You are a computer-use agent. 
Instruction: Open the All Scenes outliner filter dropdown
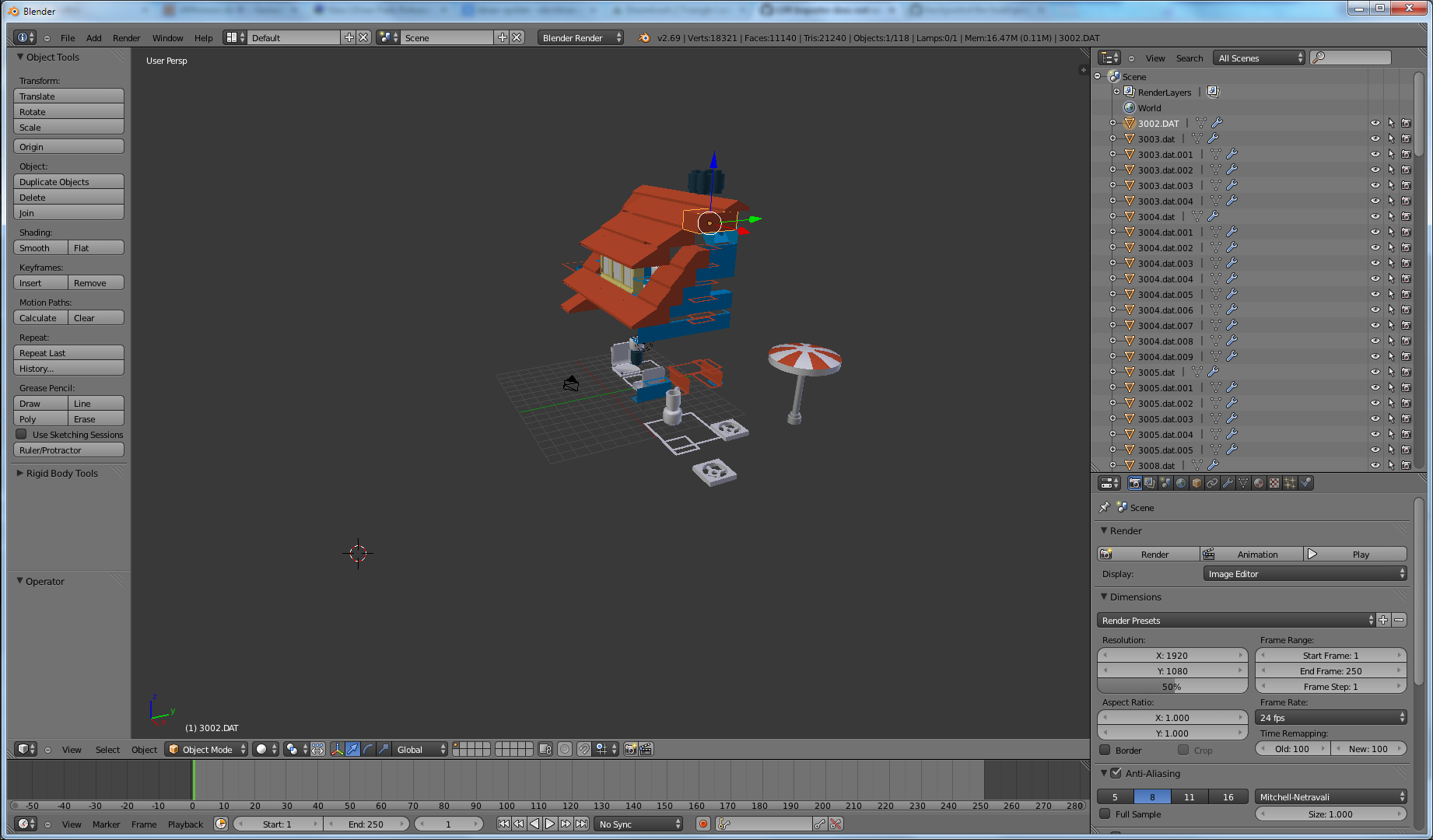1259,58
